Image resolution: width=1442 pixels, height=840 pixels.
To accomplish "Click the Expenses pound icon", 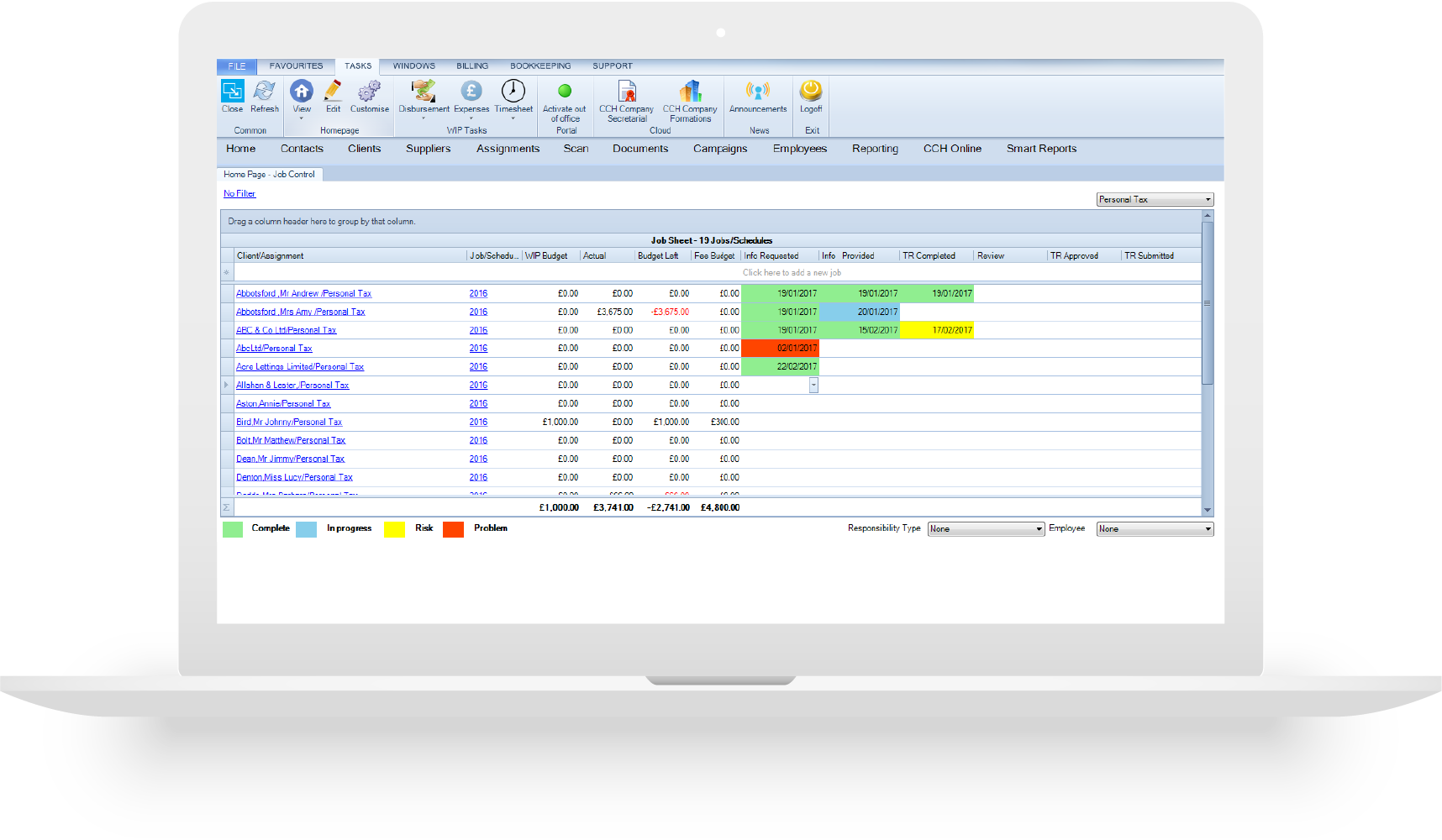I will point(471,92).
